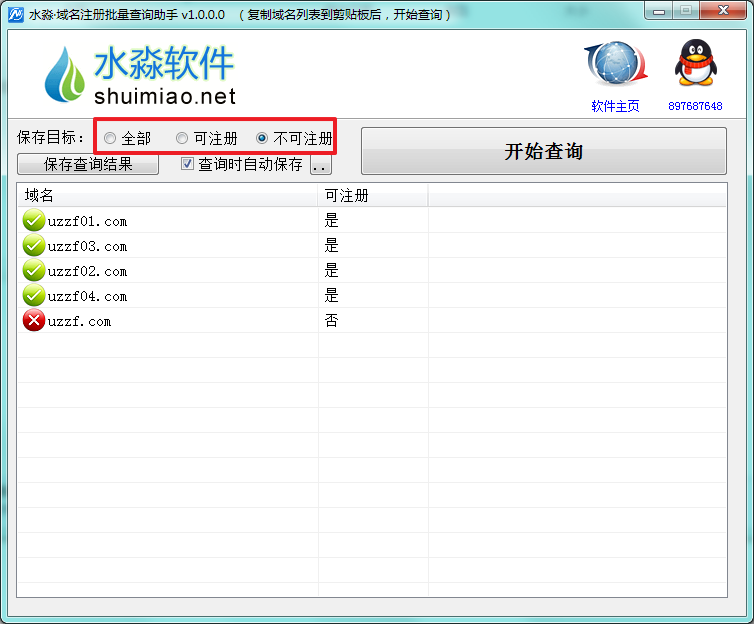This screenshot has height=624, width=754.
Task: Click the 是 value in uzzf01.com row
Action: point(331,221)
